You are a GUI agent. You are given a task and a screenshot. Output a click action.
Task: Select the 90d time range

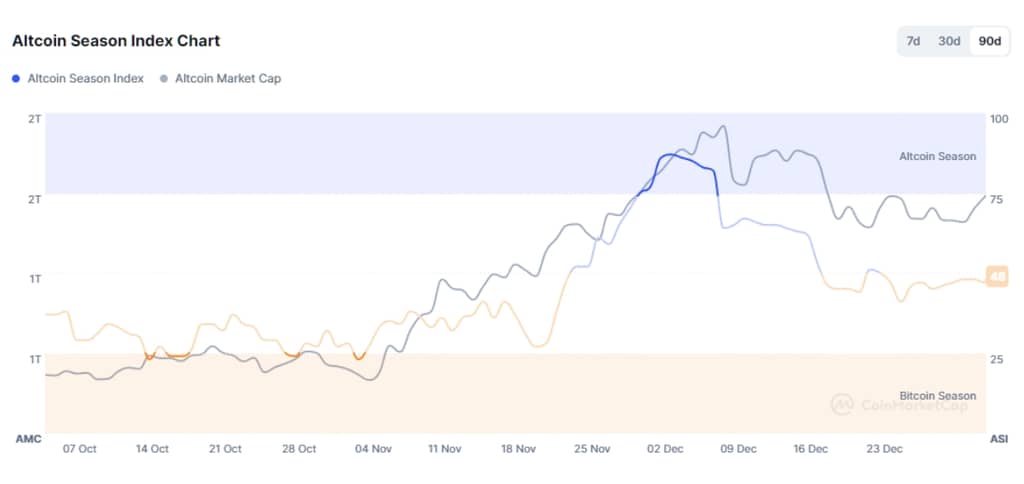click(989, 41)
